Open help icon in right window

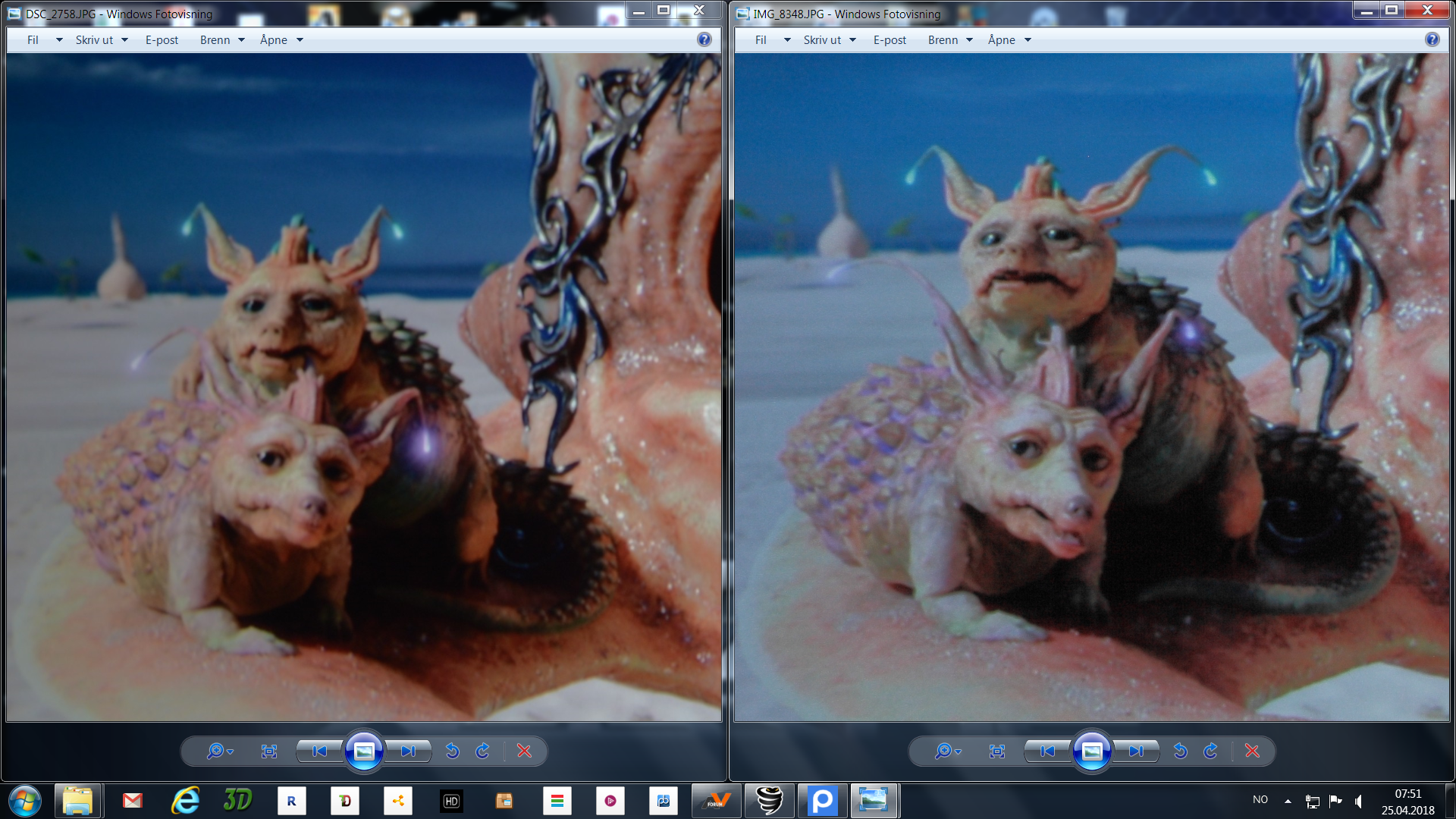pyautogui.click(x=1432, y=39)
